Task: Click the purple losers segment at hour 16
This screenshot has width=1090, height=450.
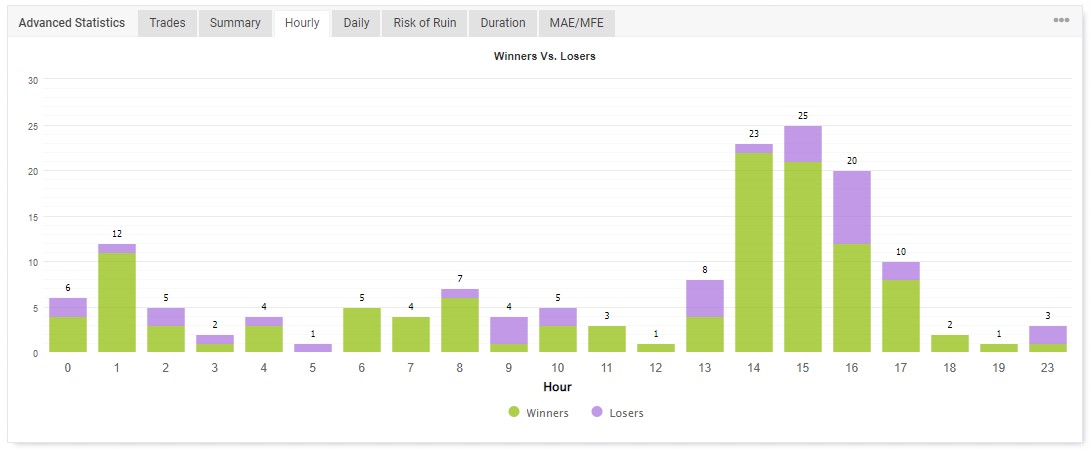Action: tap(852, 207)
